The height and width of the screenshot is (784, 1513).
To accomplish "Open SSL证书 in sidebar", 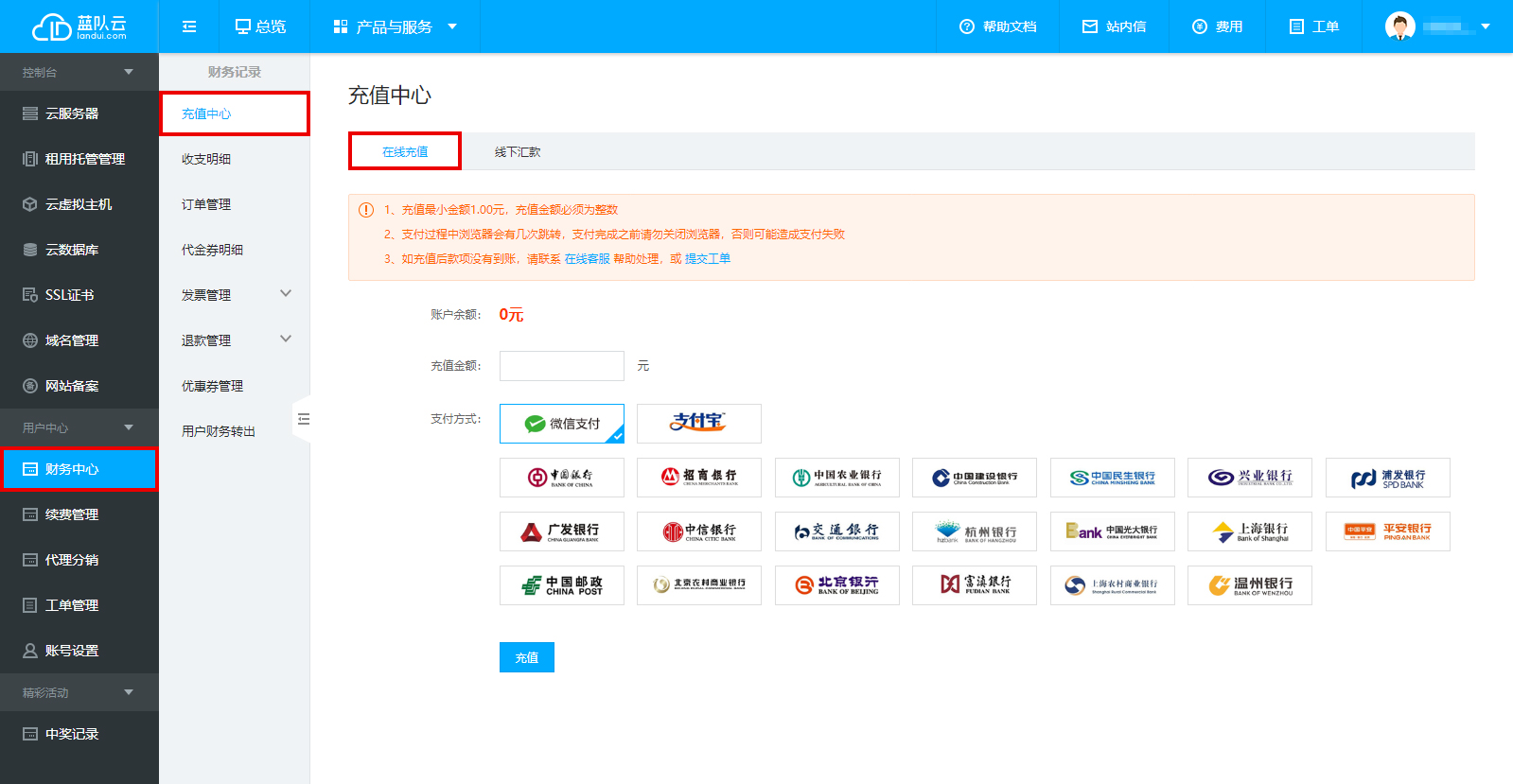I will point(79,295).
